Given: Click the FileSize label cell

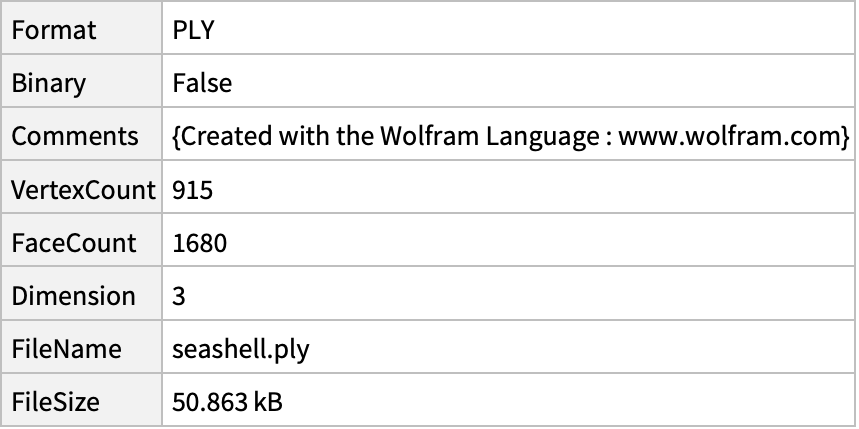Looking at the screenshot, I should (82, 401).
